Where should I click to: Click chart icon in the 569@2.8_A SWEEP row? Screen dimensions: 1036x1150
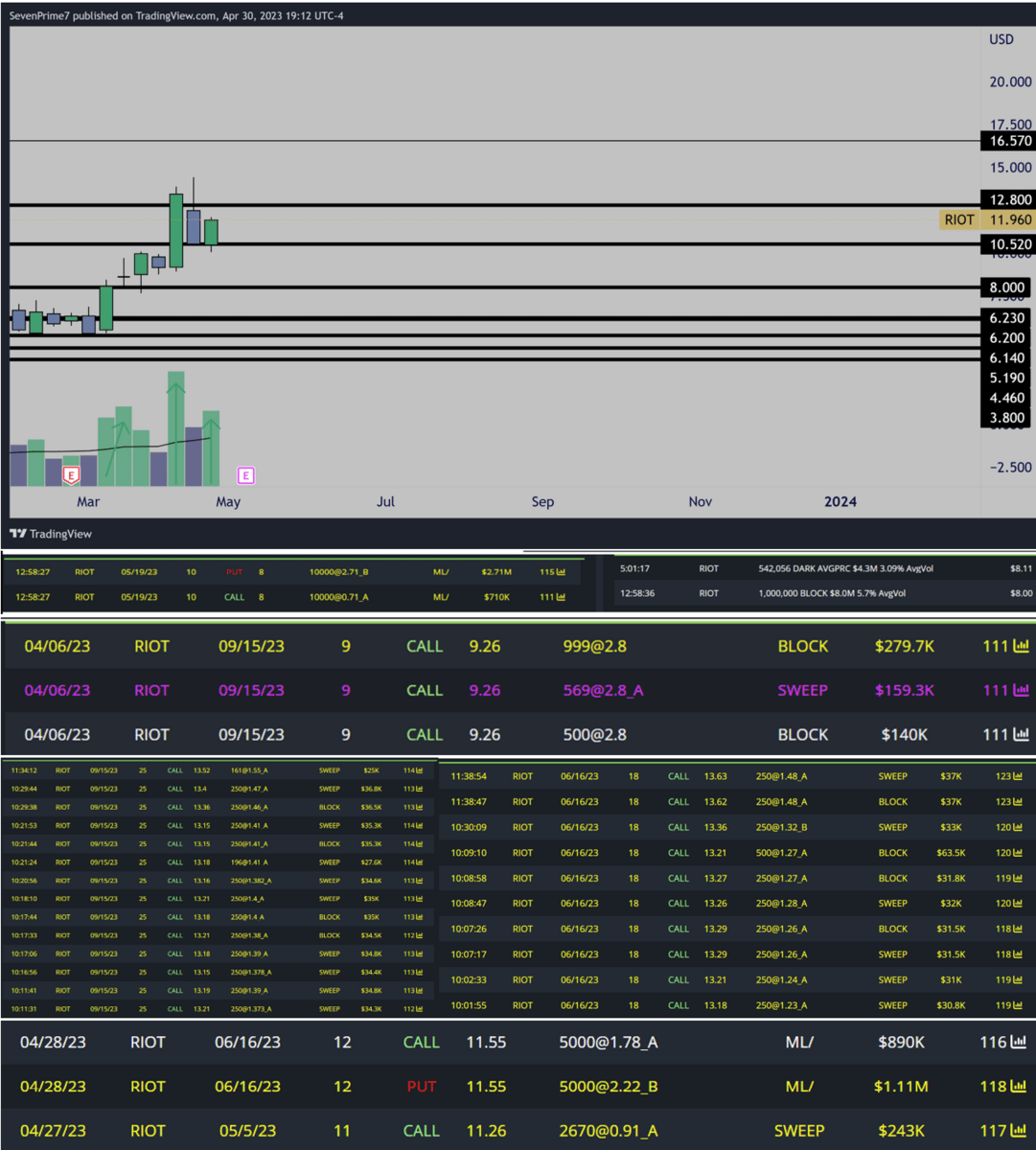click(1021, 690)
